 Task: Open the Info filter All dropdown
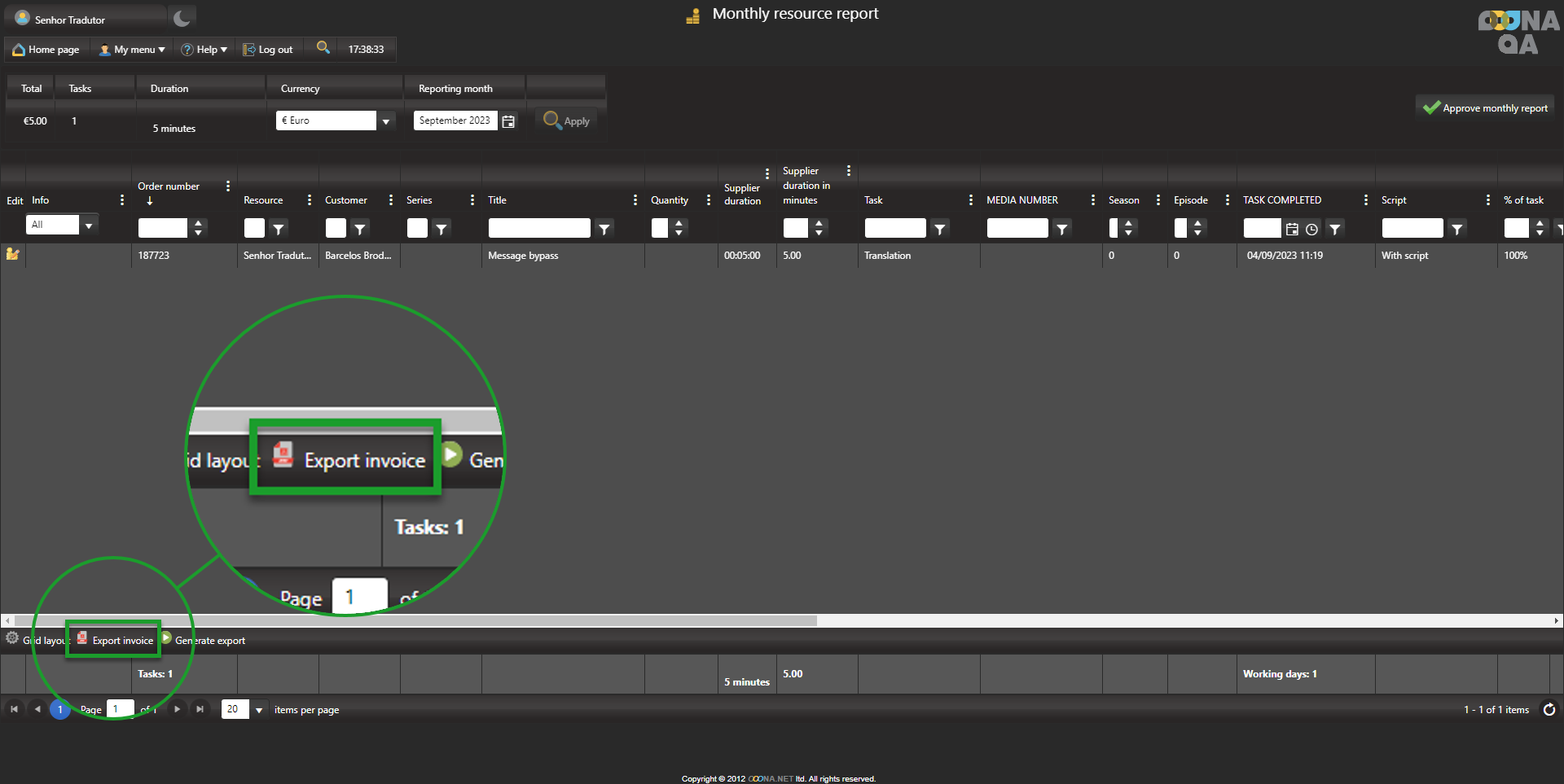tap(89, 225)
